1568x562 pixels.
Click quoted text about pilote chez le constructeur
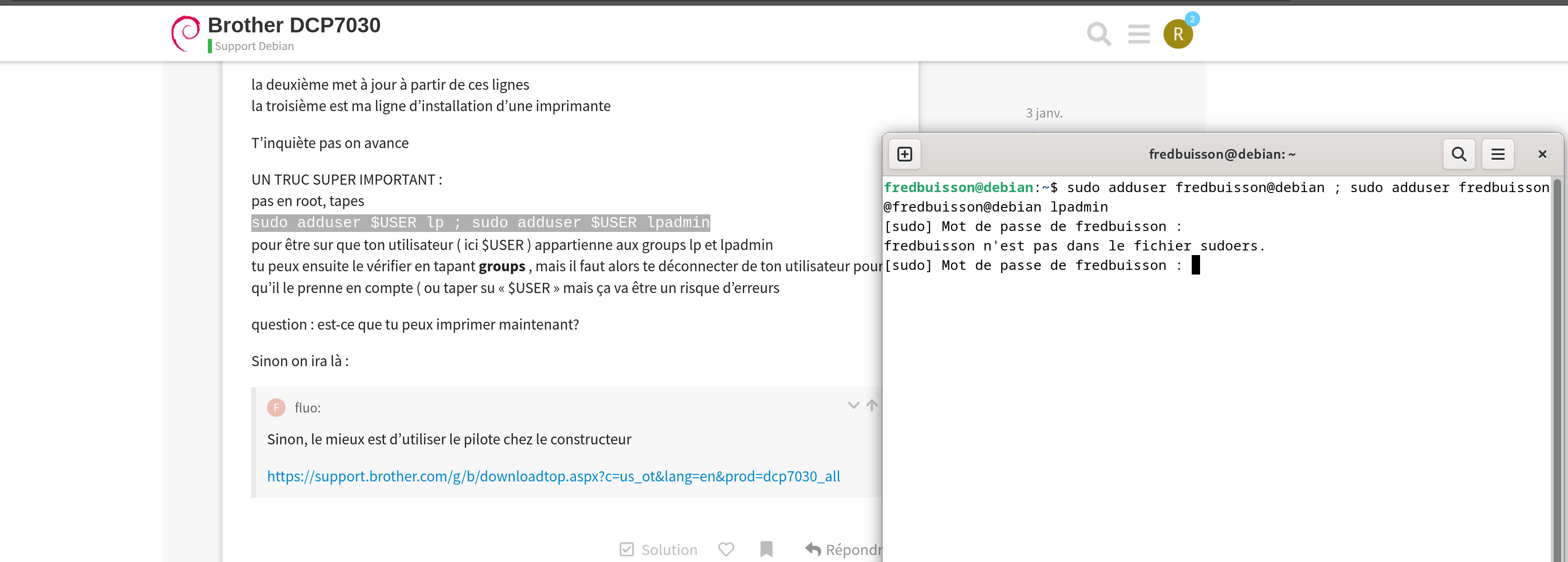[449, 440]
